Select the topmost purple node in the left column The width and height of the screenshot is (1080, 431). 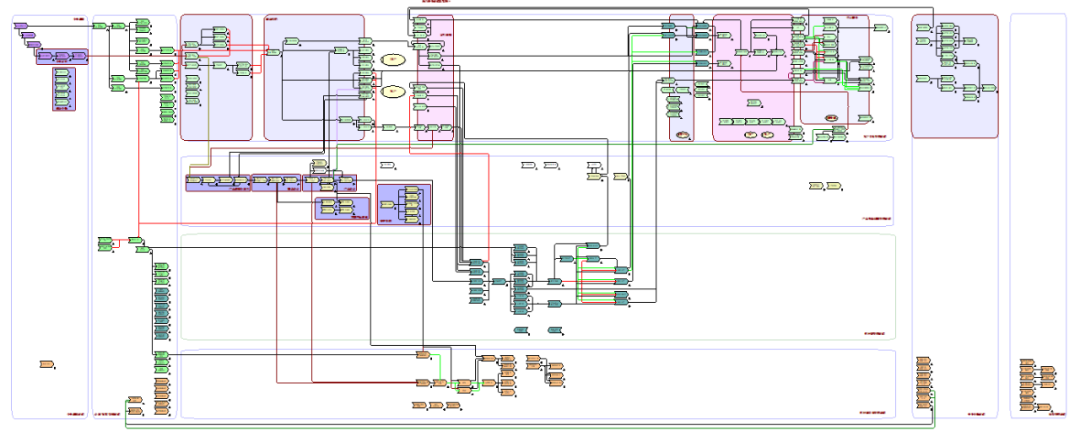point(21,26)
